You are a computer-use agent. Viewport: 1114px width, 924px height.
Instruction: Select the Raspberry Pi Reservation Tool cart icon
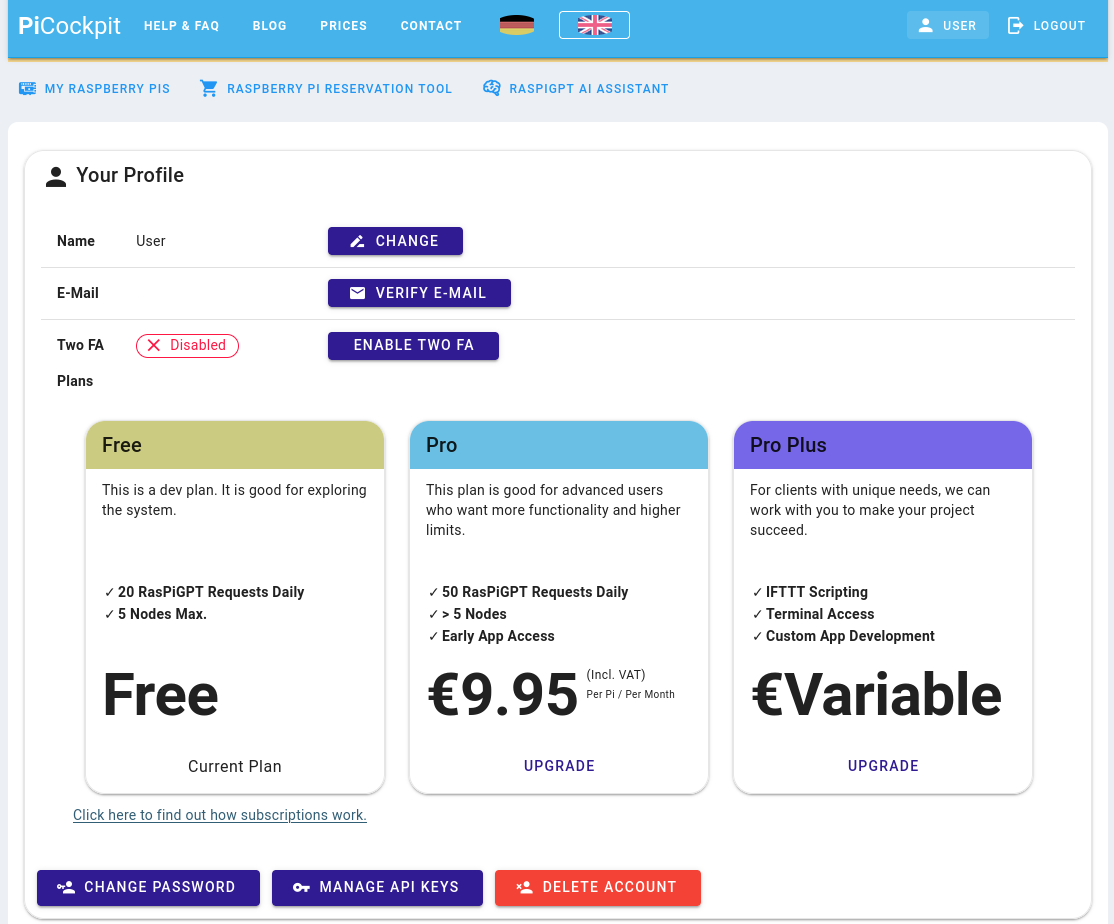(x=208, y=88)
